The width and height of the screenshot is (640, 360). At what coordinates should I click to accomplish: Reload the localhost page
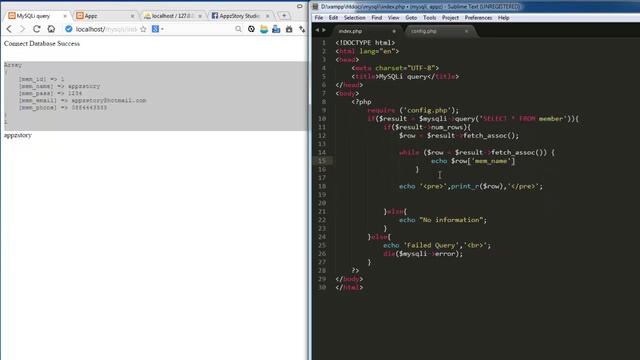(x=37, y=29)
